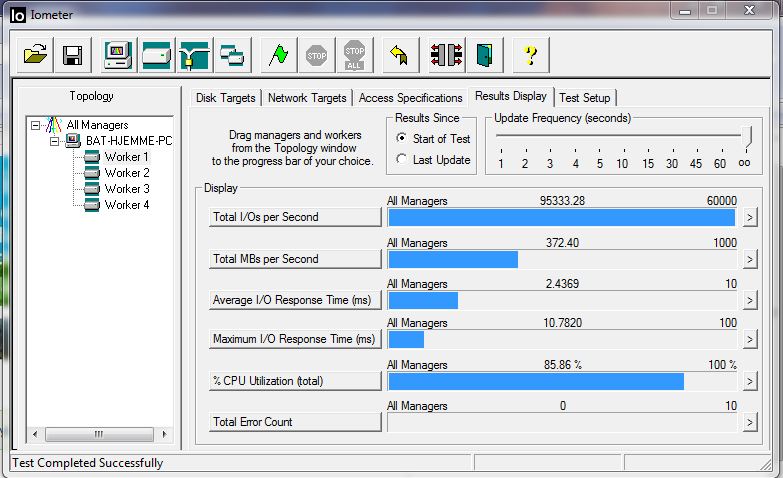Image resolution: width=783 pixels, height=478 pixels.
Task: Open About Iometer question mark icon
Action: coord(531,55)
